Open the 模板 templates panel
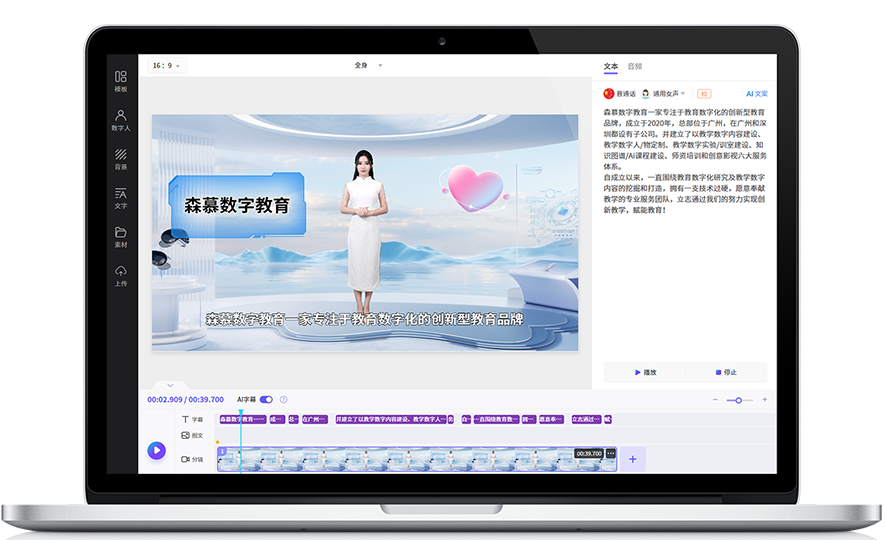The width and height of the screenshot is (885, 540). [x=121, y=80]
